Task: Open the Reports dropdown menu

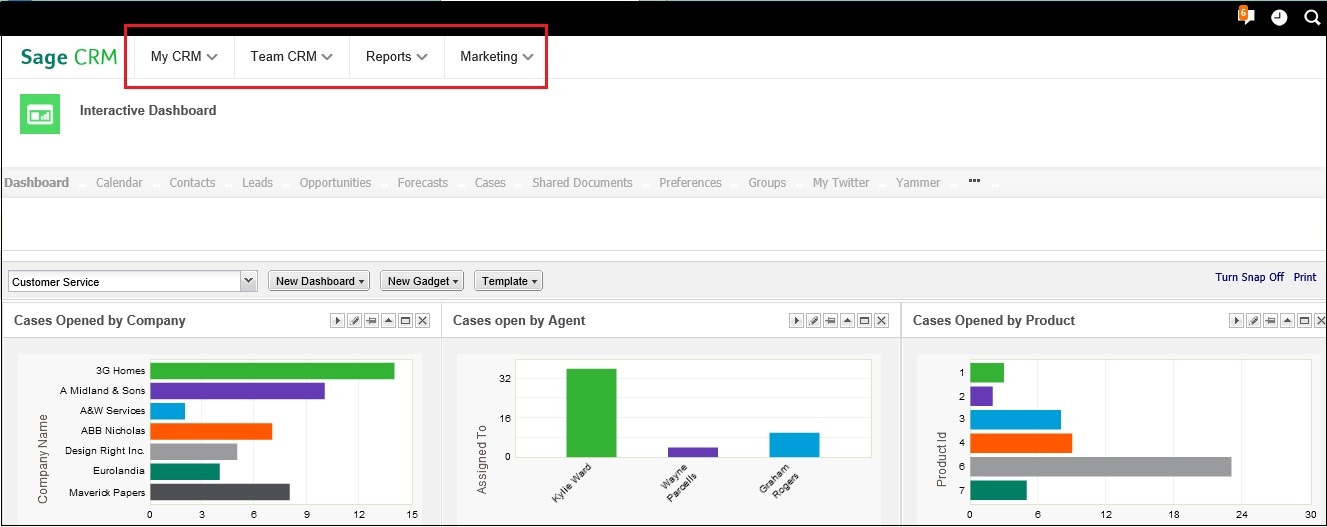Action: (x=397, y=57)
